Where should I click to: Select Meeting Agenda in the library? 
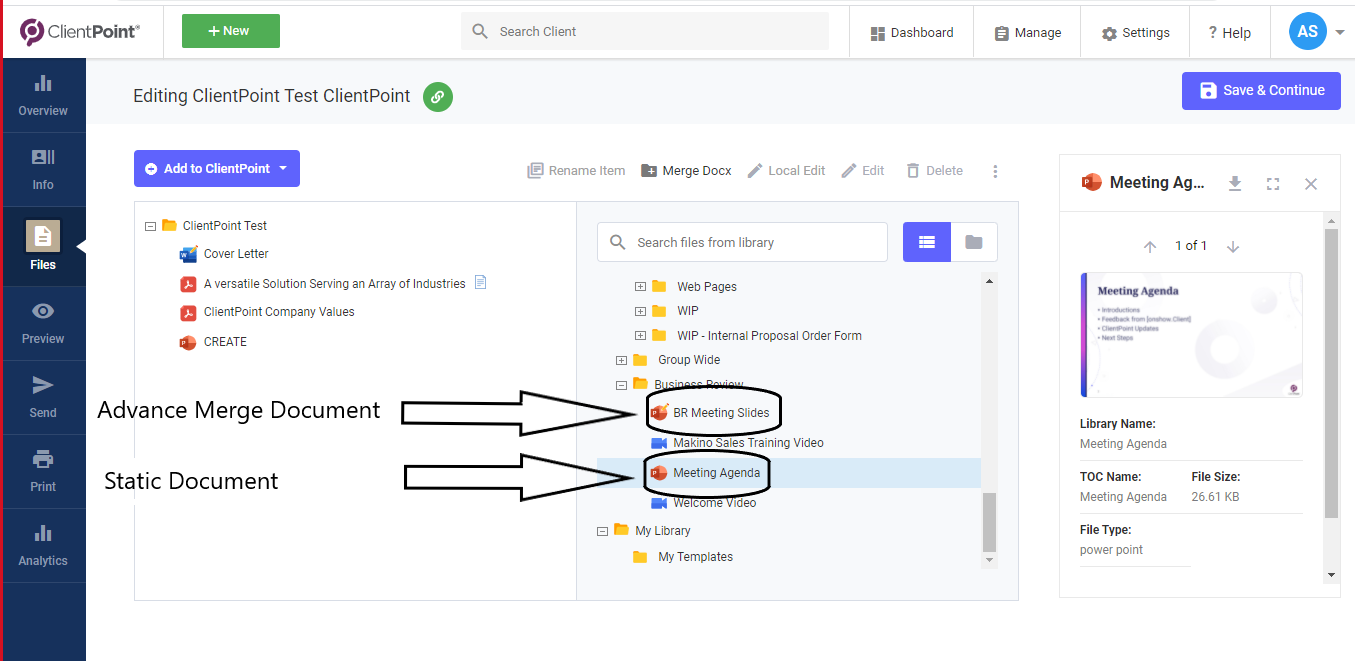(716, 473)
